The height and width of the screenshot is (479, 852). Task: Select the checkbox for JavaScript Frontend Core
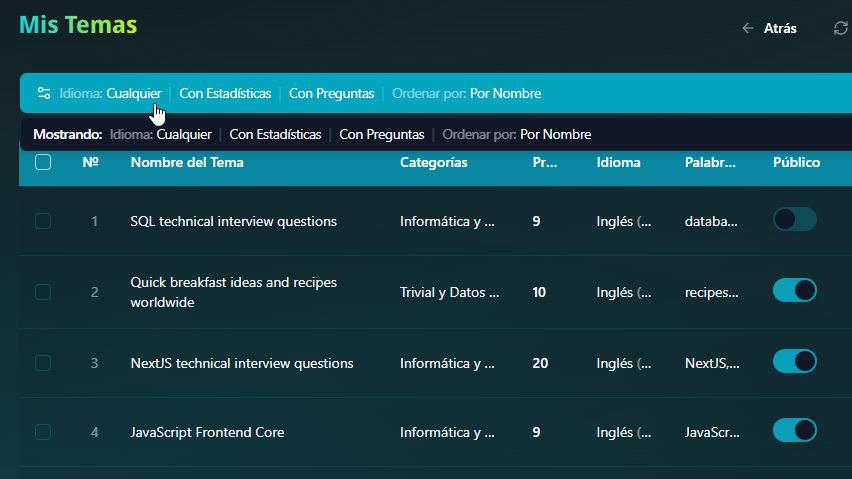pyautogui.click(x=43, y=432)
